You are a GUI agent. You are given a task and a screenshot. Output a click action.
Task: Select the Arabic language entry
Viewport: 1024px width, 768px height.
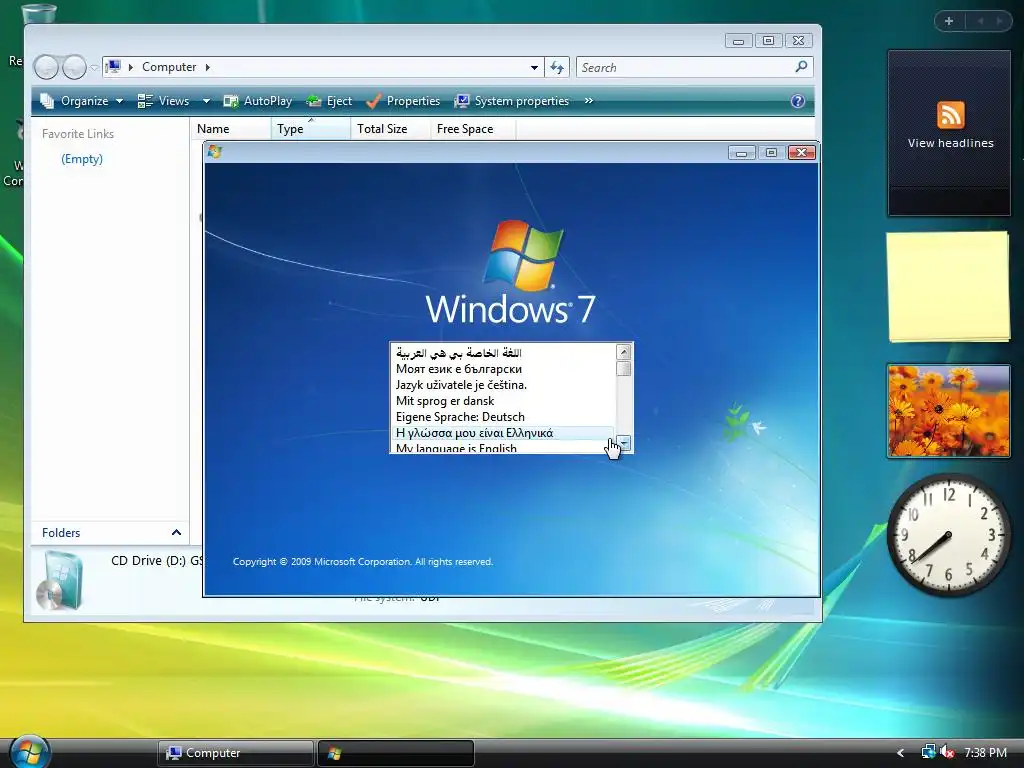[502, 353]
